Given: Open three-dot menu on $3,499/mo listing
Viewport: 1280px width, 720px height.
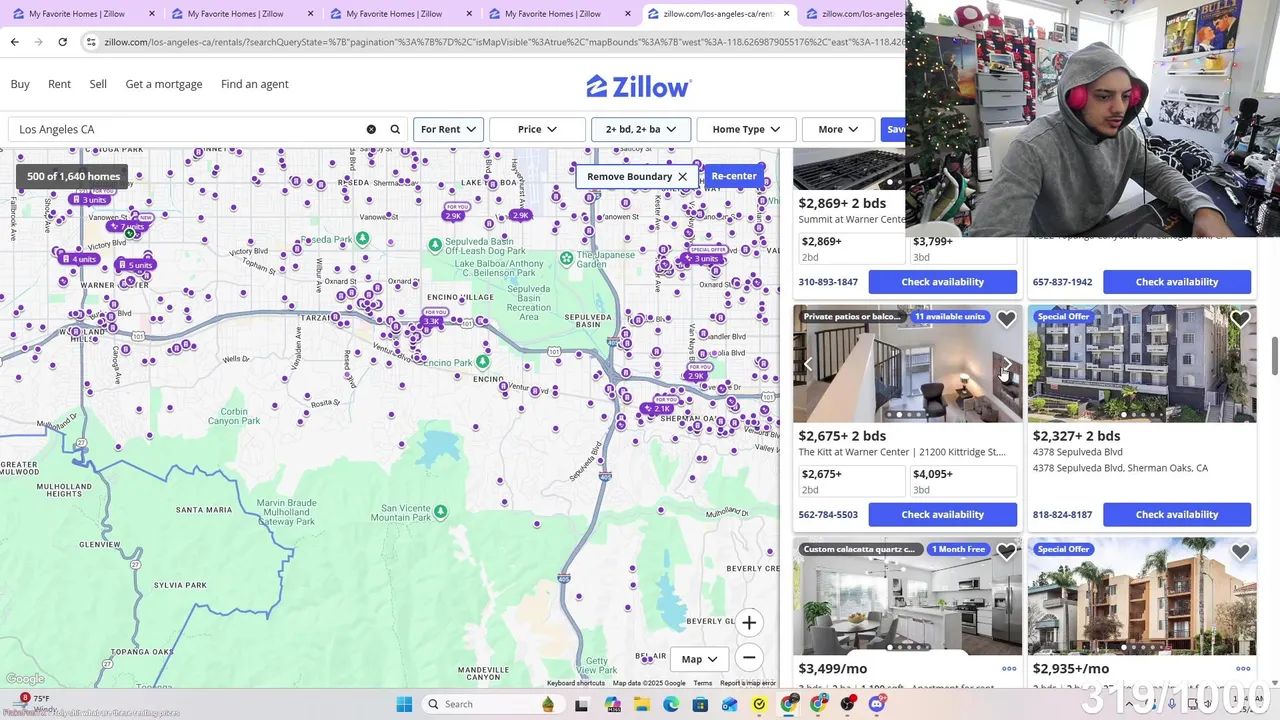Looking at the screenshot, I should [1009, 669].
